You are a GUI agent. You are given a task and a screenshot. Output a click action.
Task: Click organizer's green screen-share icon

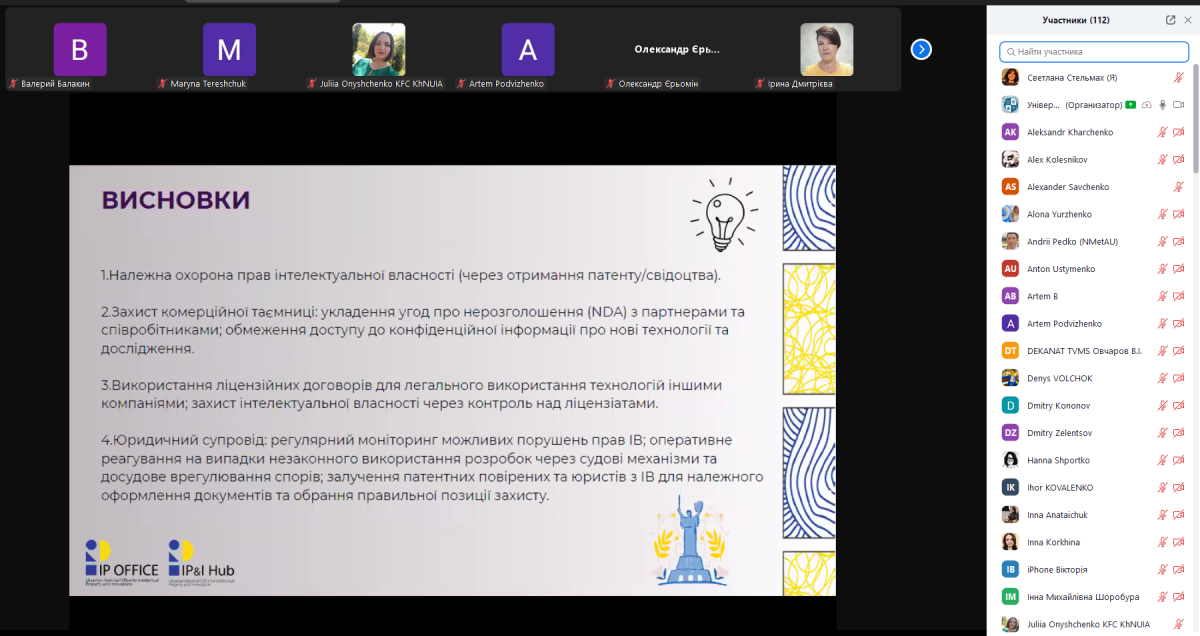point(1130,105)
